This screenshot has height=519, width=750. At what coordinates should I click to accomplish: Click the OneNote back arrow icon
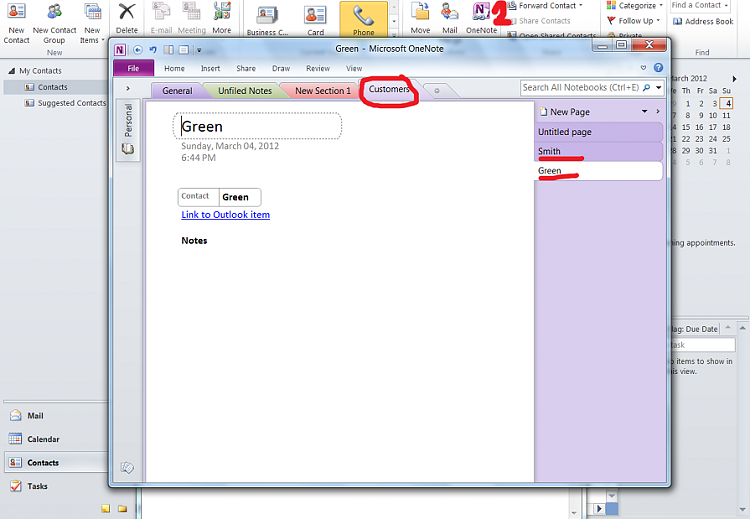click(137, 50)
